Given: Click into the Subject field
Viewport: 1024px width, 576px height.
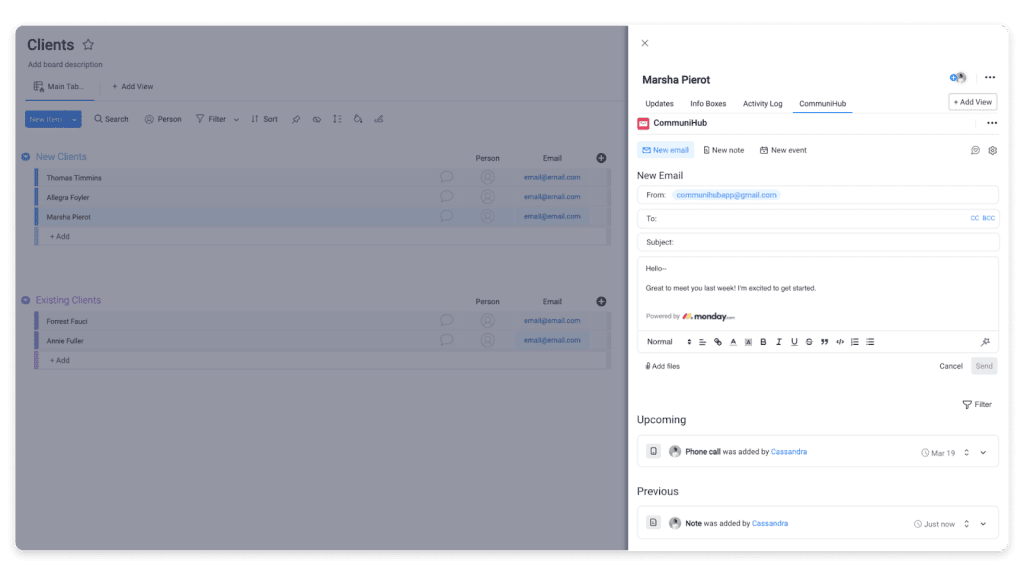Looking at the screenshot, I should (818, 242).
